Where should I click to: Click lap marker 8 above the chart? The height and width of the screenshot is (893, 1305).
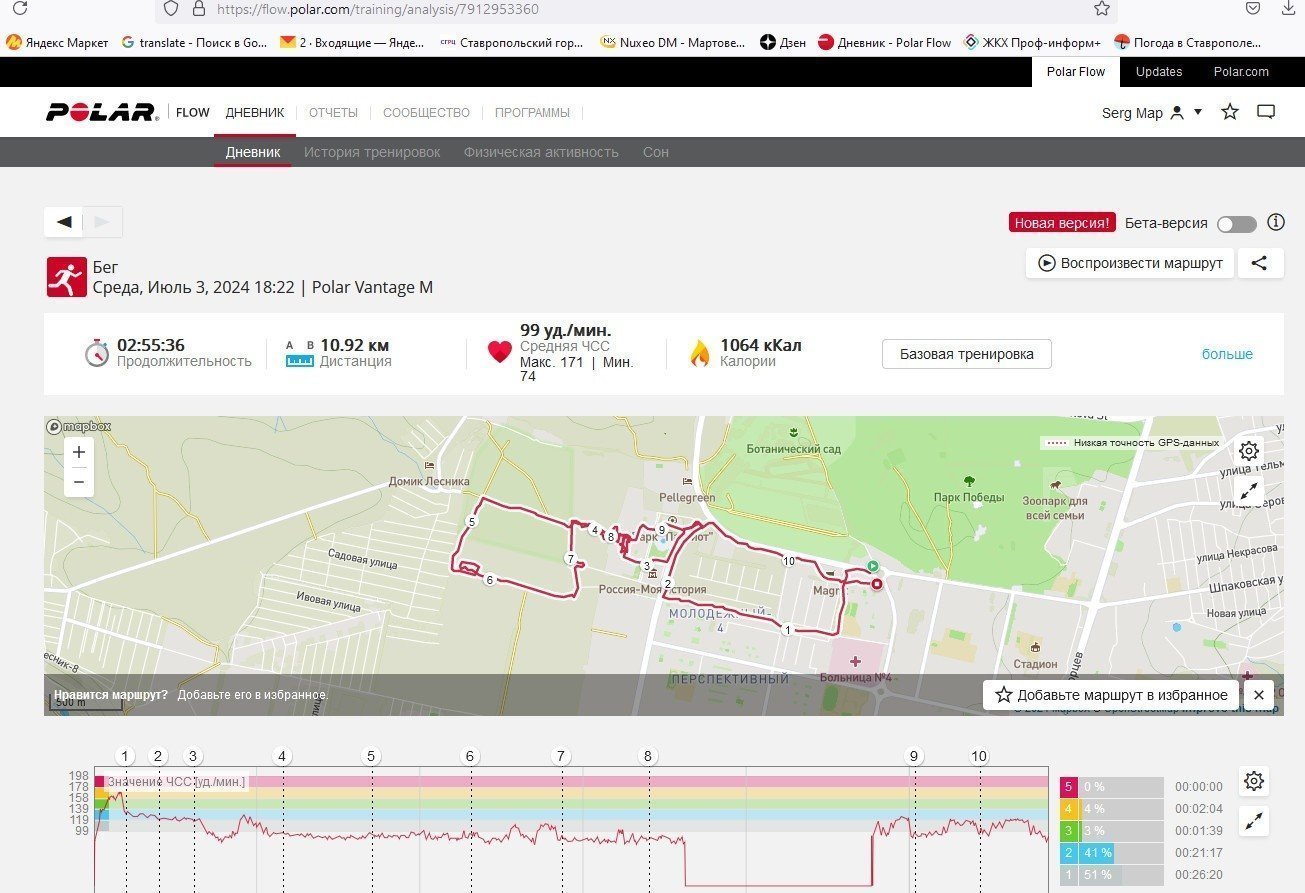pos(648,756)
